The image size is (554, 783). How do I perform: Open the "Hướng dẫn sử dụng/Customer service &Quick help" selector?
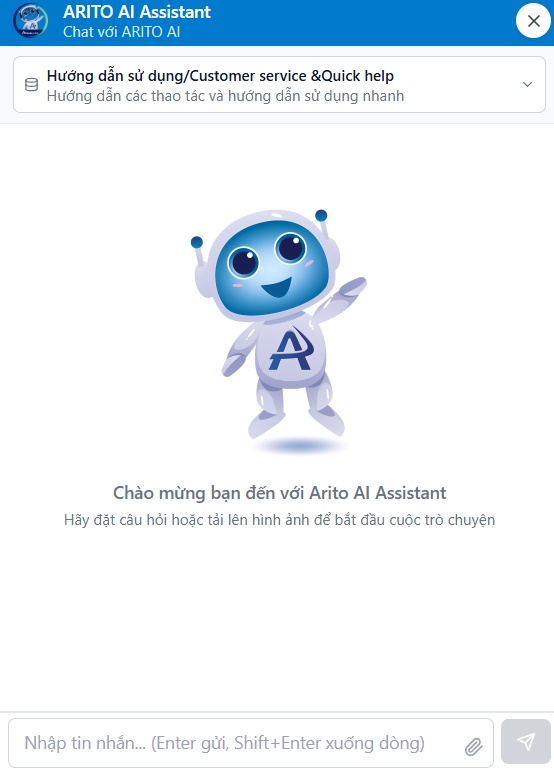[x=279, y=84]
